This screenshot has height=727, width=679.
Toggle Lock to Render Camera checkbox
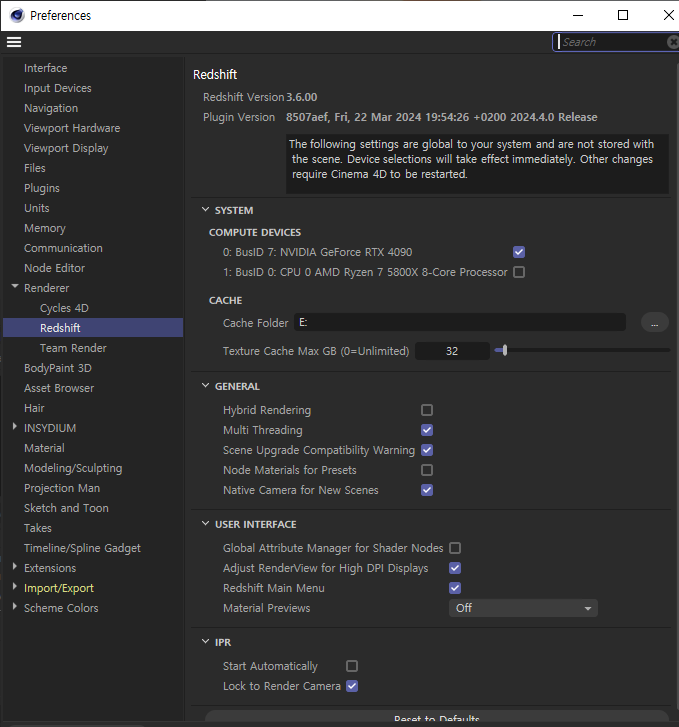pos(352,686)
